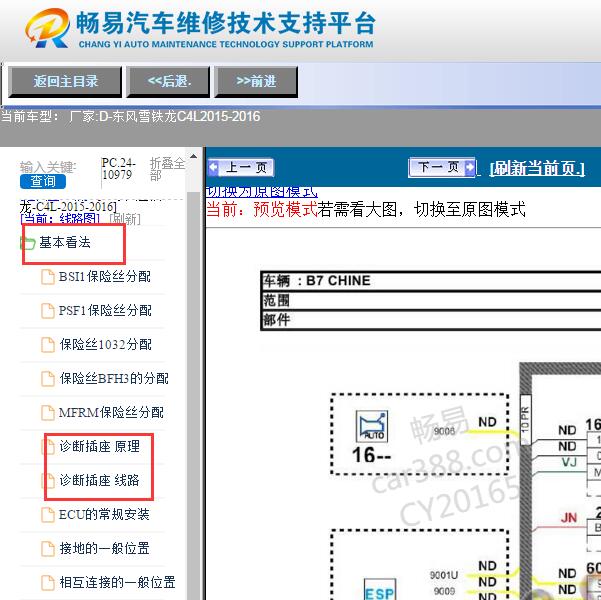Click page icon next to ECU的常规安装
This screenshot has width=601, height=600.
pos(48,515)
